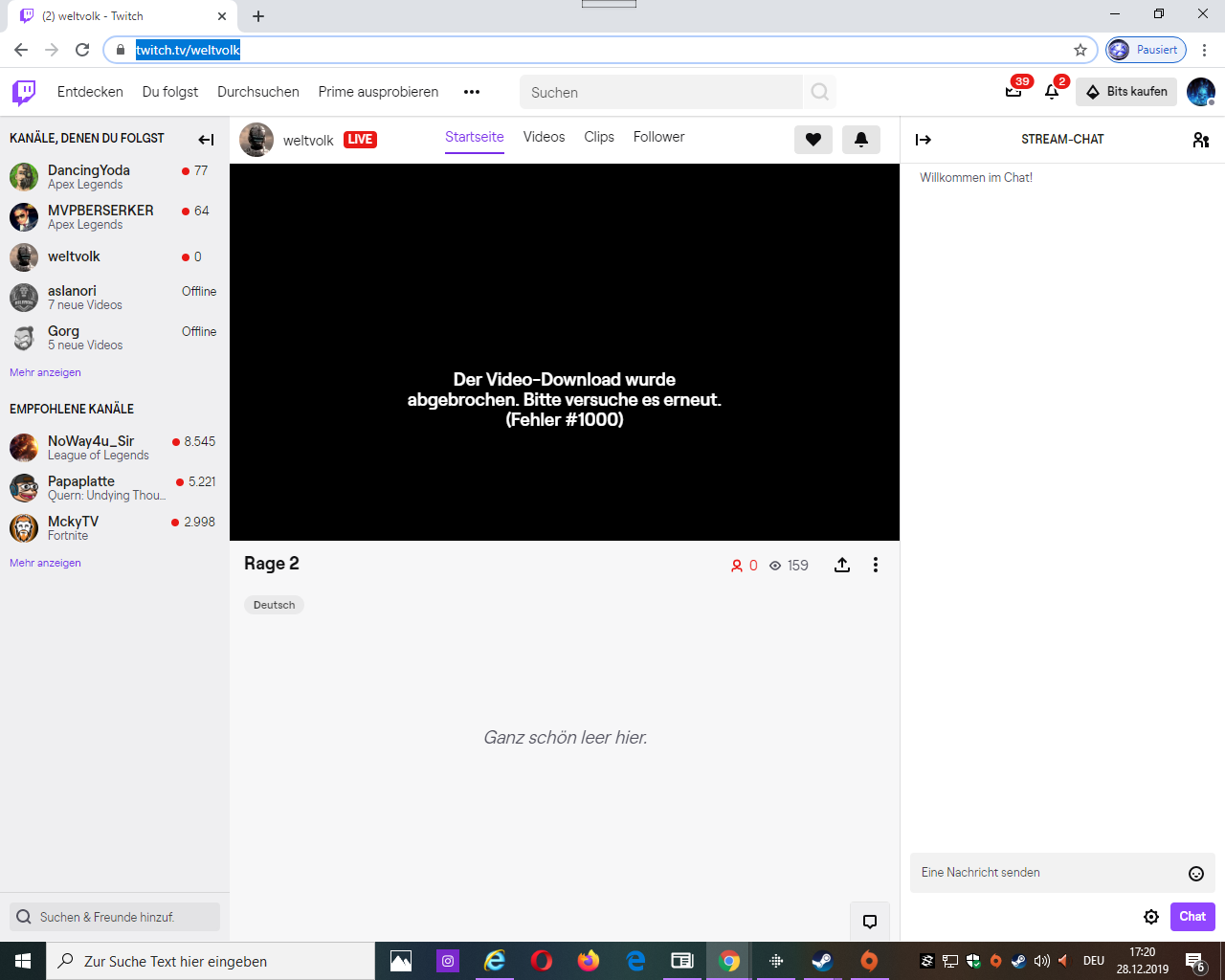
Task: Launch Steam from taskbar
Action: point(822,961)
